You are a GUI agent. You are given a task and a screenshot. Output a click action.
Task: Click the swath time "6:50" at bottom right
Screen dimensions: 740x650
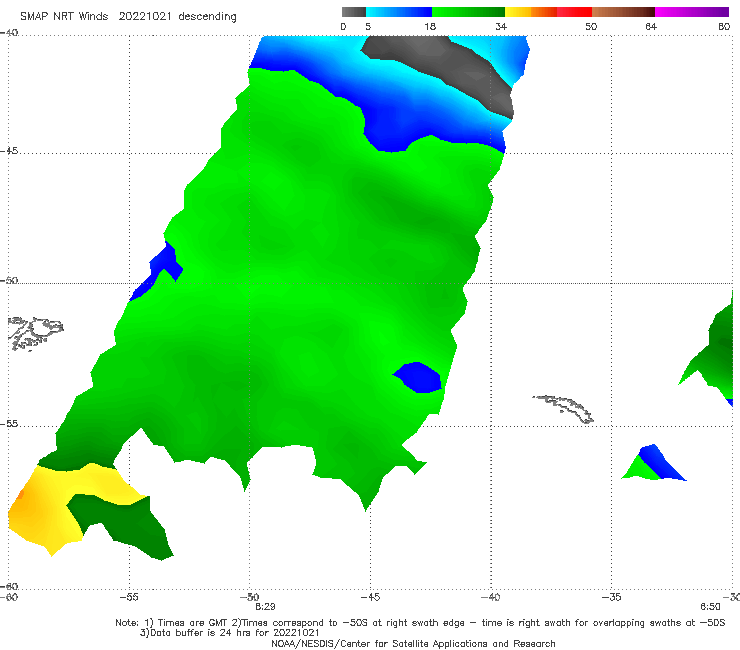tap(710, 607)
